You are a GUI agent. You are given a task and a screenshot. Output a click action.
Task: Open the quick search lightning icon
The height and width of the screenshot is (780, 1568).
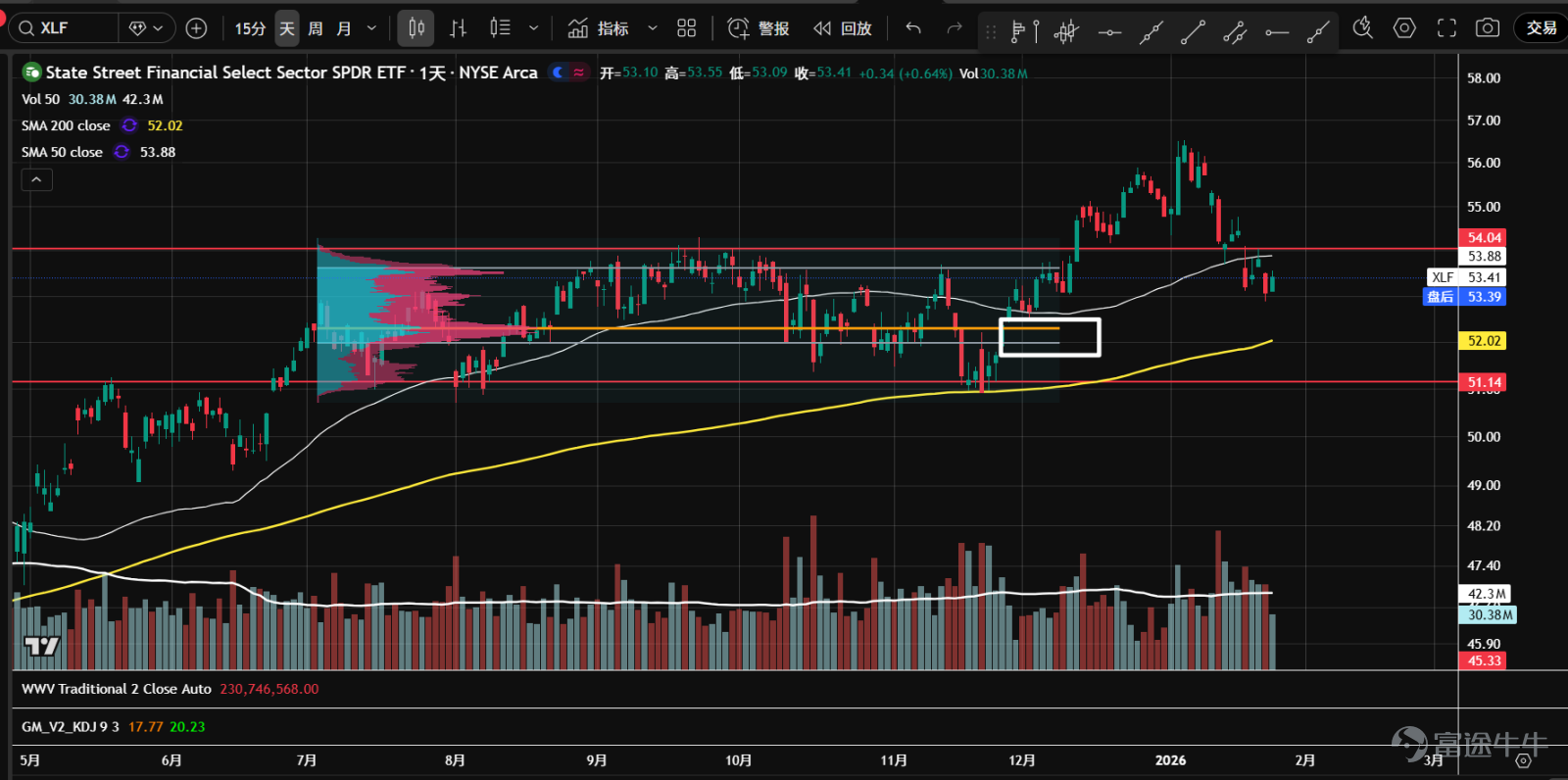(x=1362, y=28)
